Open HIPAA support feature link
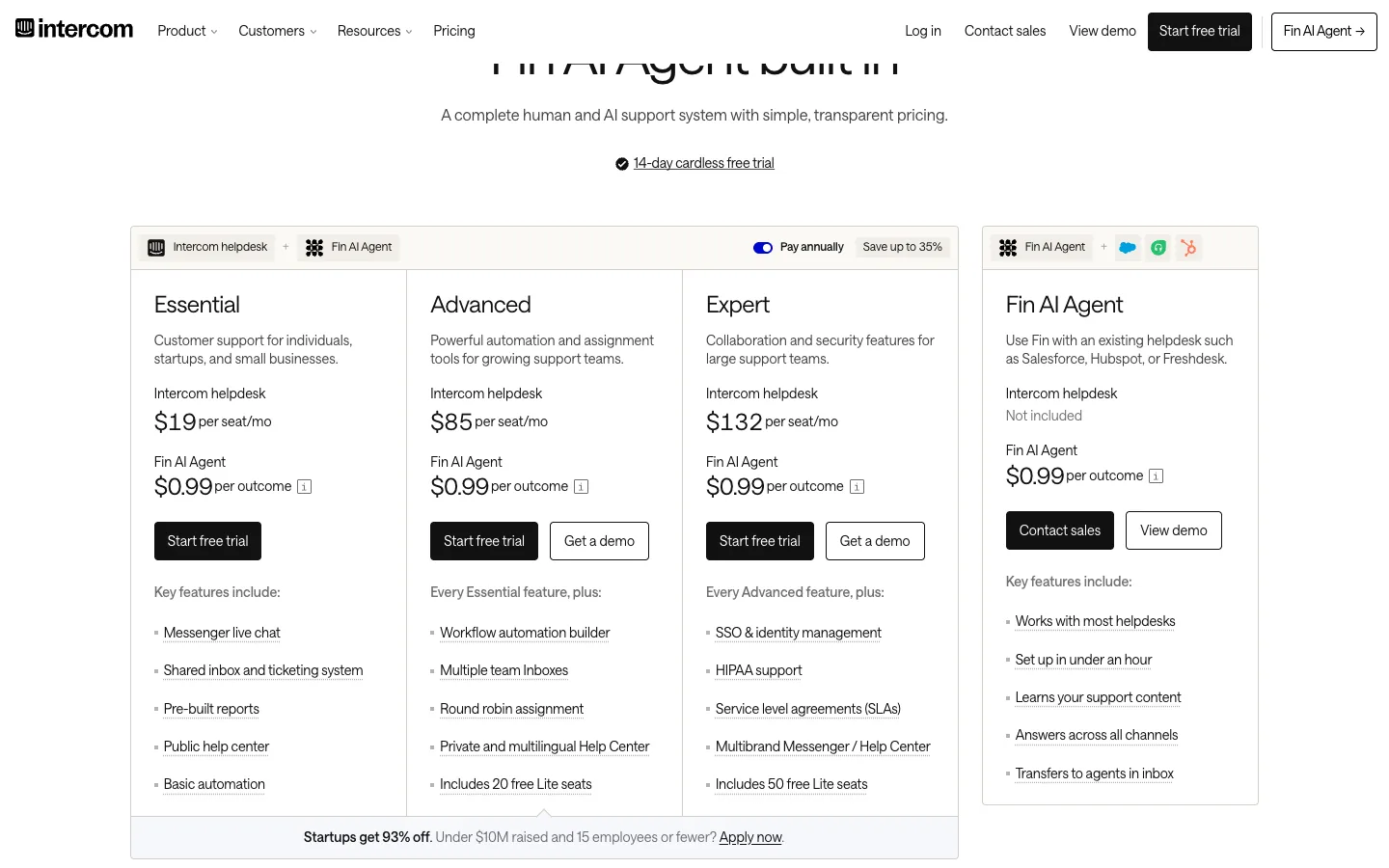Image resolution: width=1389 pixels, height=868 pixels. coord(759,670)
